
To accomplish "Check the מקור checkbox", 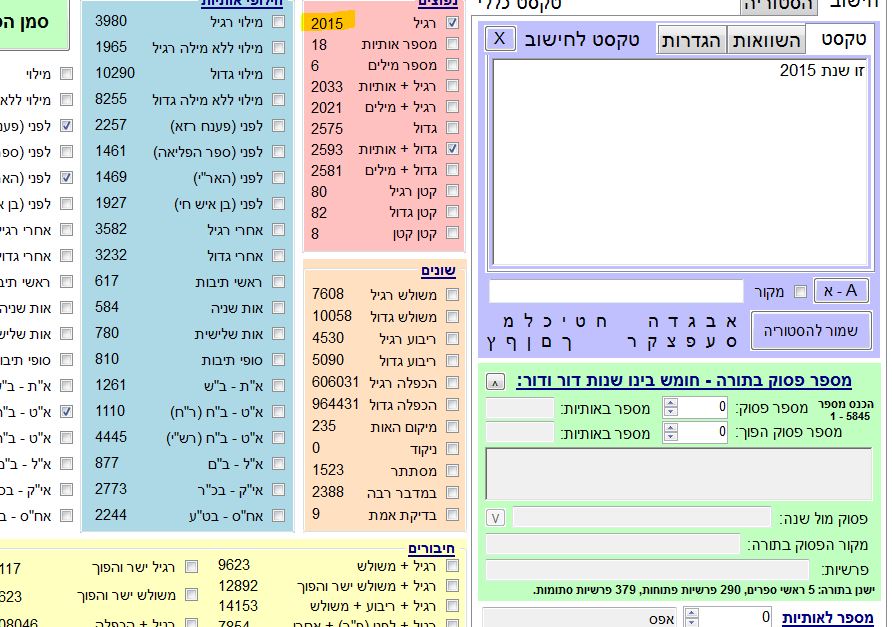I will click(799, 292).
